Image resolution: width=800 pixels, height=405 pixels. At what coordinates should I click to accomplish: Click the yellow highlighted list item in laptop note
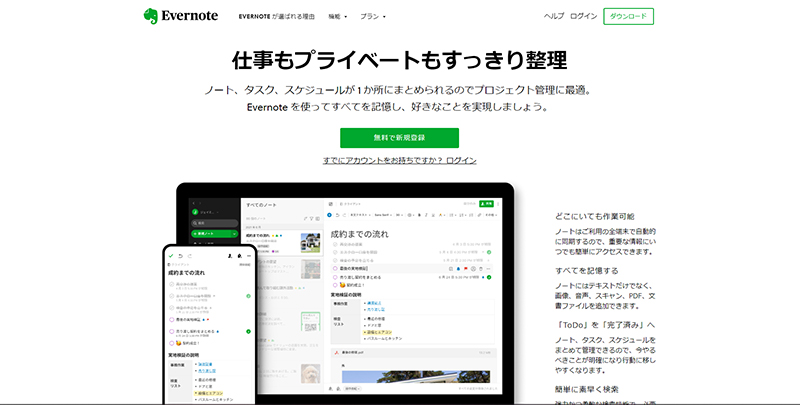pos(378,332)
